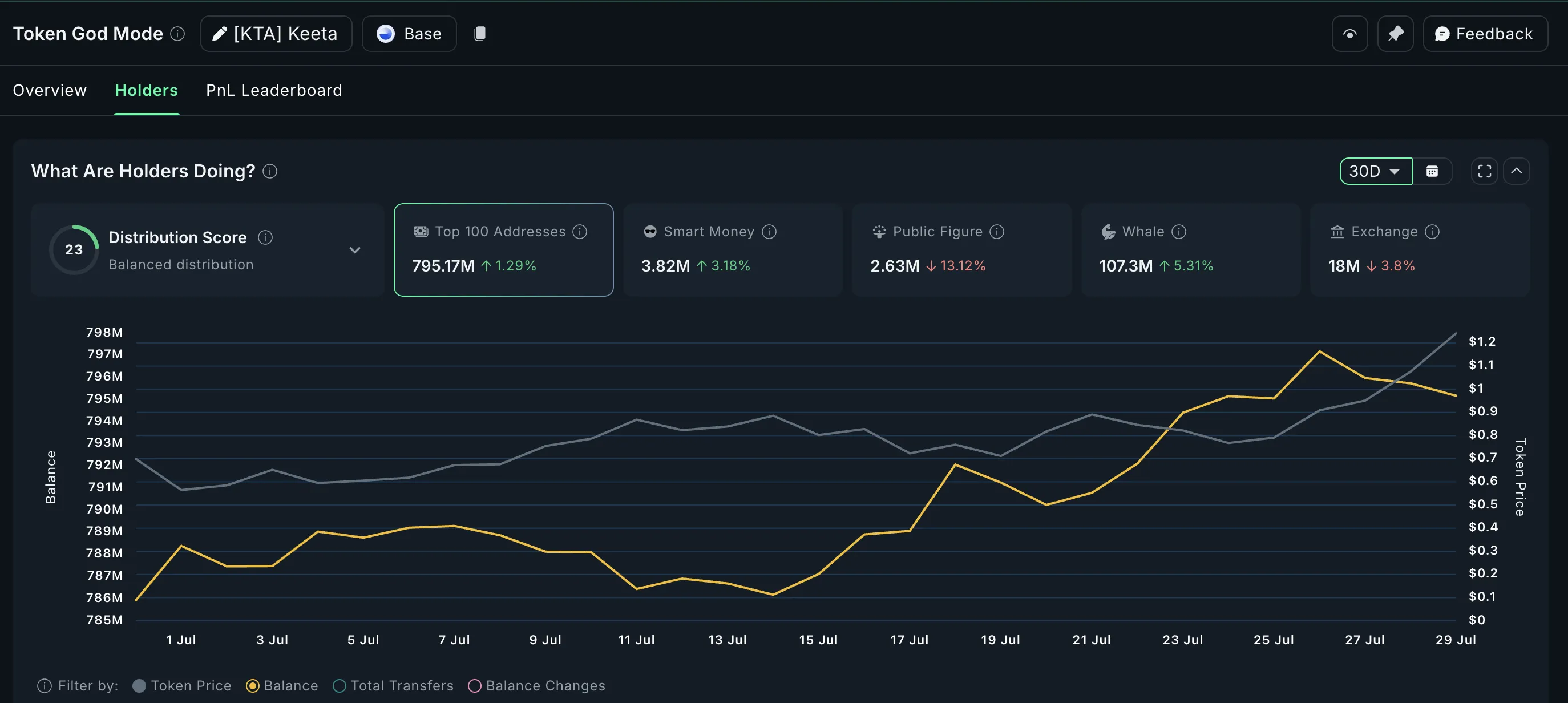Image resolution: width=1568 pixels, height=703 pixels.
Task: Switch to the Overview tab
Action: (x=50, y=90)
